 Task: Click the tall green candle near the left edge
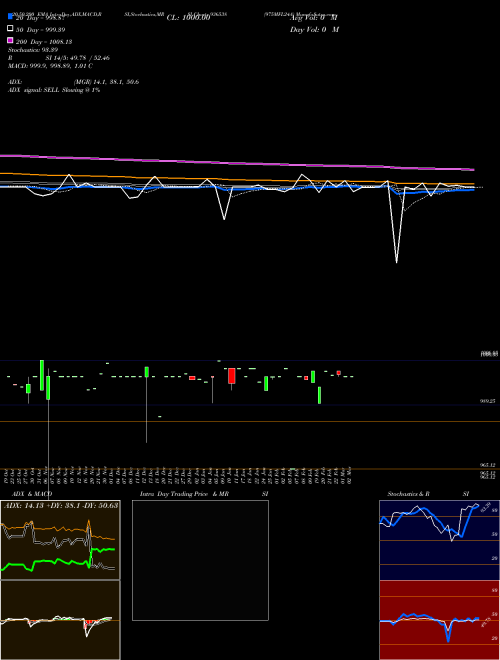pos(42,375)
